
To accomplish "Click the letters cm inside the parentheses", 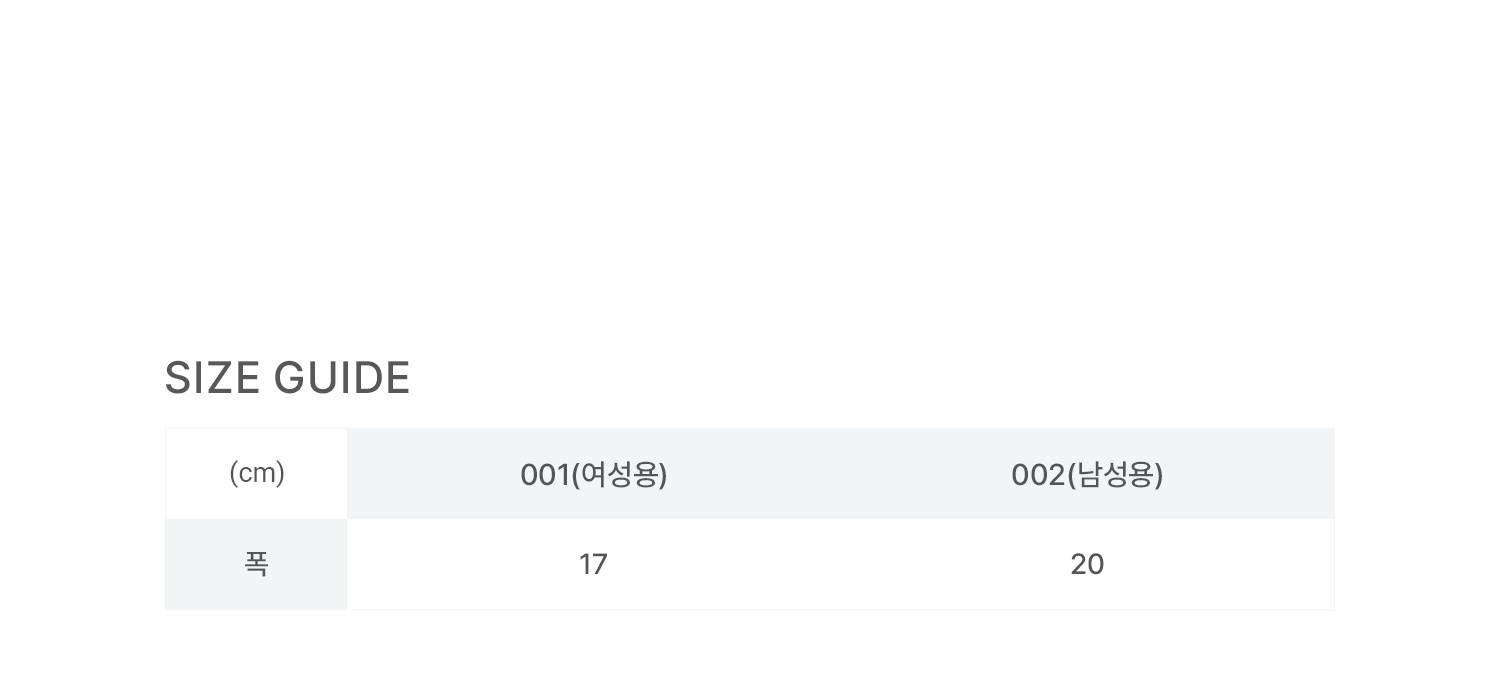I will (x=257, y=473).
